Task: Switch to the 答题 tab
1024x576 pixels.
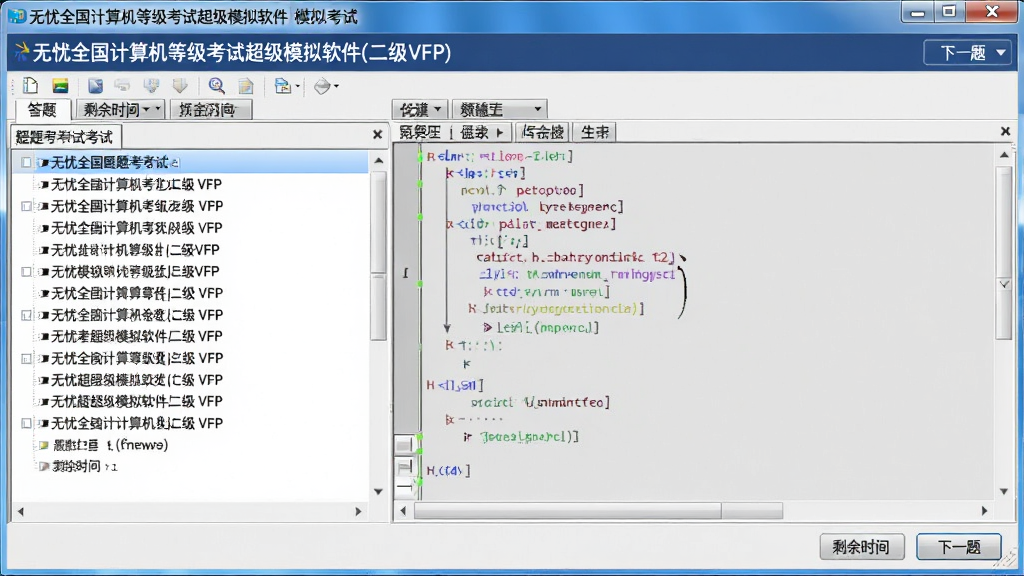Action: pyautogui.click(x=42, y=110)
